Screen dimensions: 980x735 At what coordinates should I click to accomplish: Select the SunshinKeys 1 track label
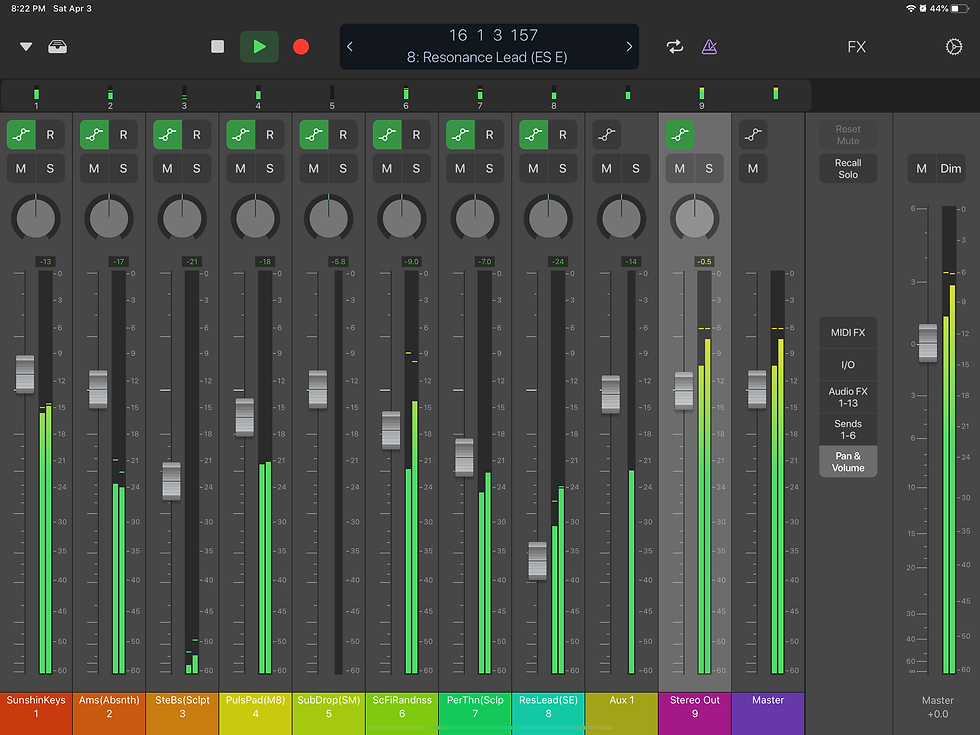tap(36, 712)
